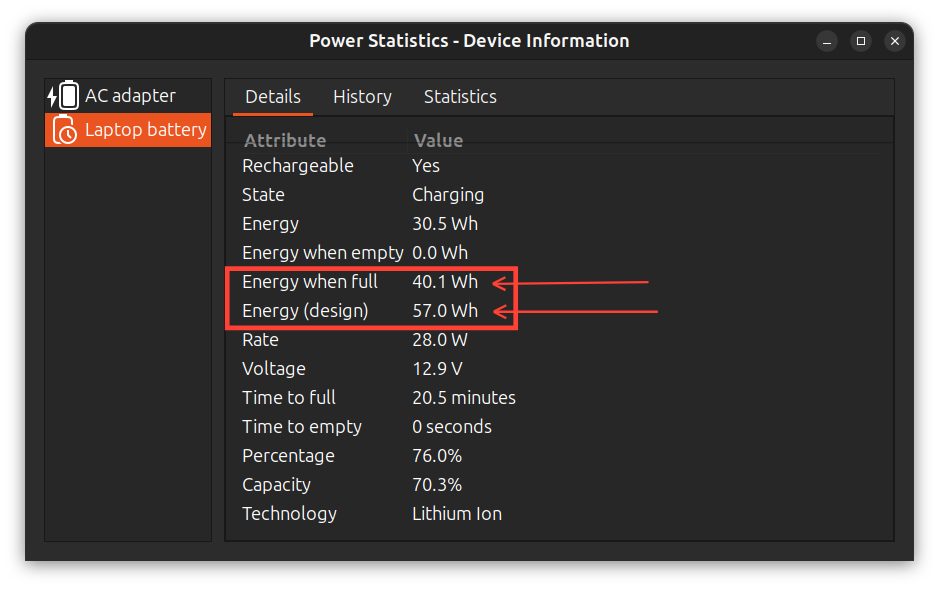Select the Capacity 70.3% row
The height and width of the screenshot is (589, 939).
click(360, 485)
